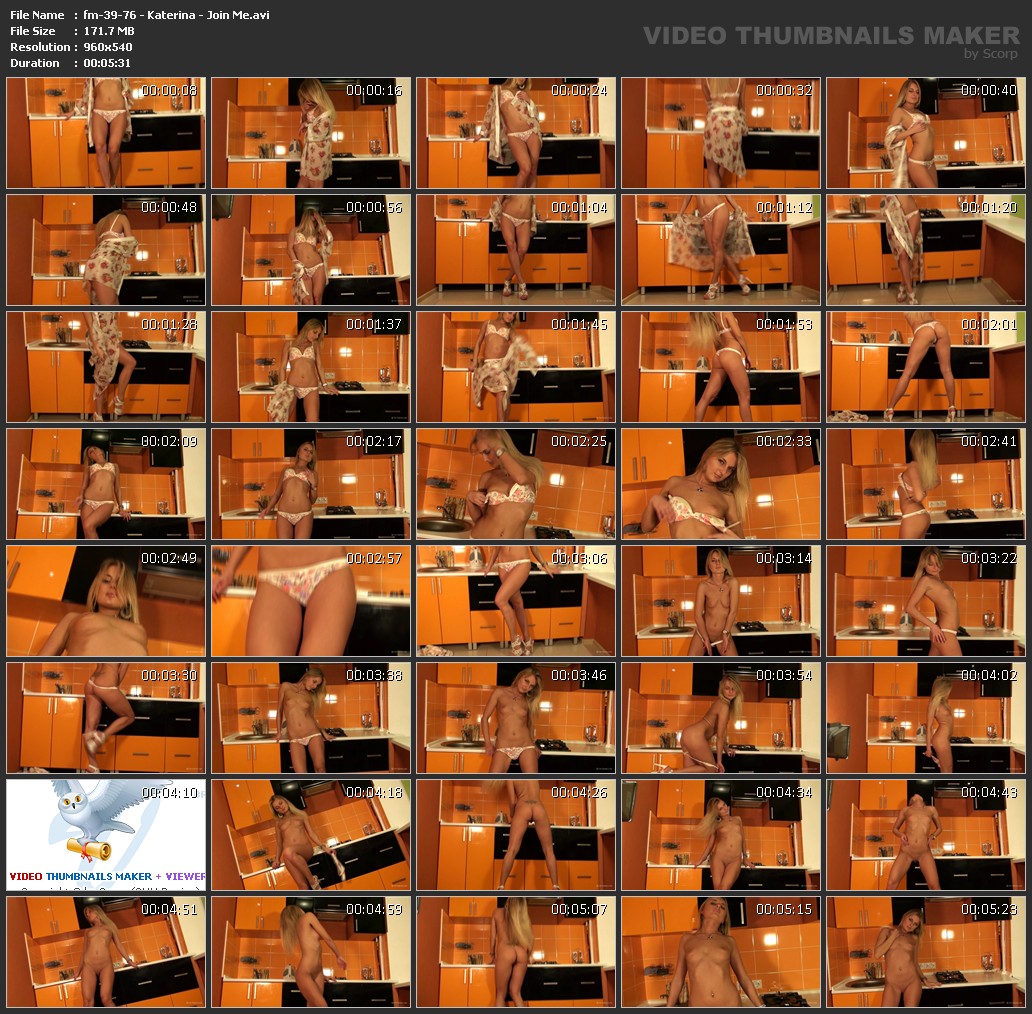Click the File Size value 171.7 MB
This screenshot has height=1014, width=1032.
(x=109, y=31)
